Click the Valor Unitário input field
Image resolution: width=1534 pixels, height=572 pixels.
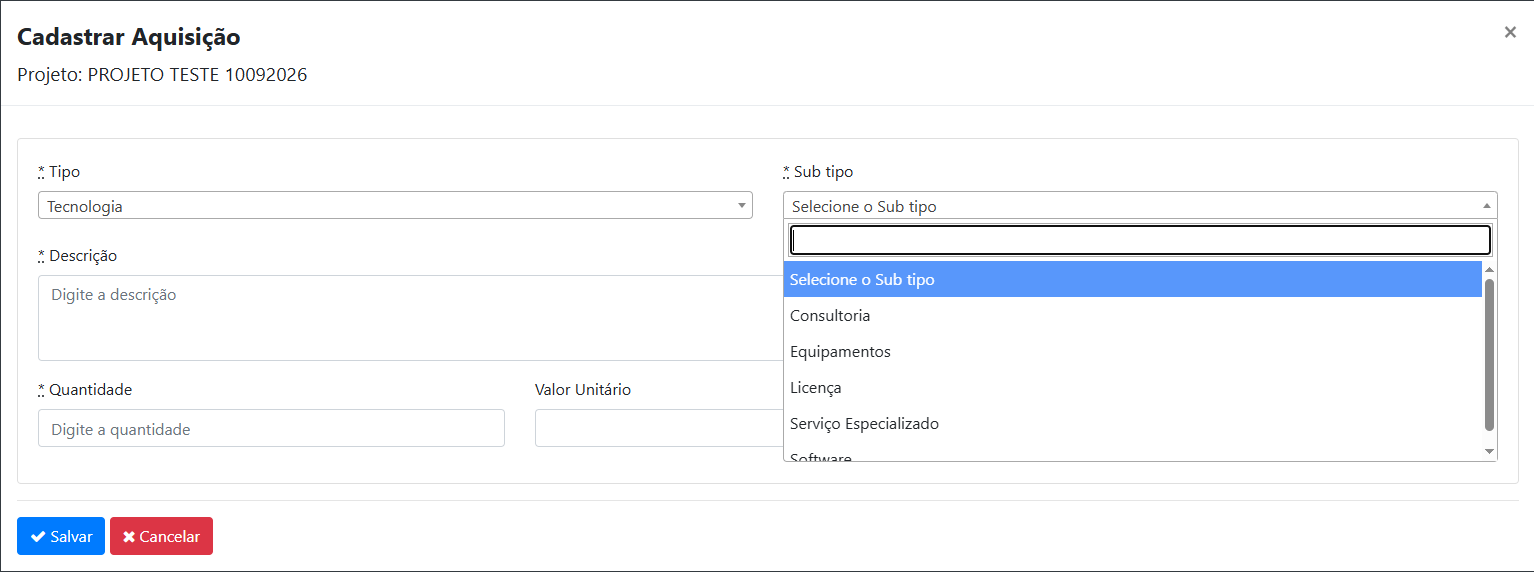659,428
